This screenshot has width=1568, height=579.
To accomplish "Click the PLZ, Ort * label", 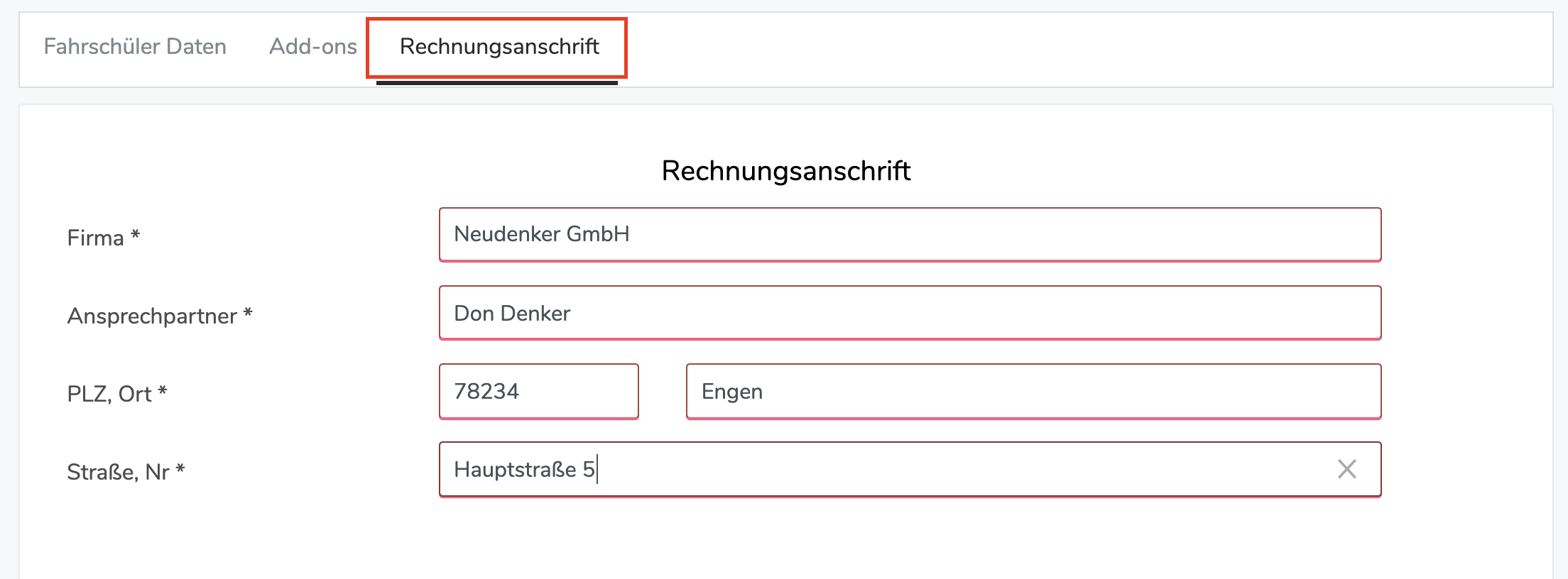I will coord(117,394).
